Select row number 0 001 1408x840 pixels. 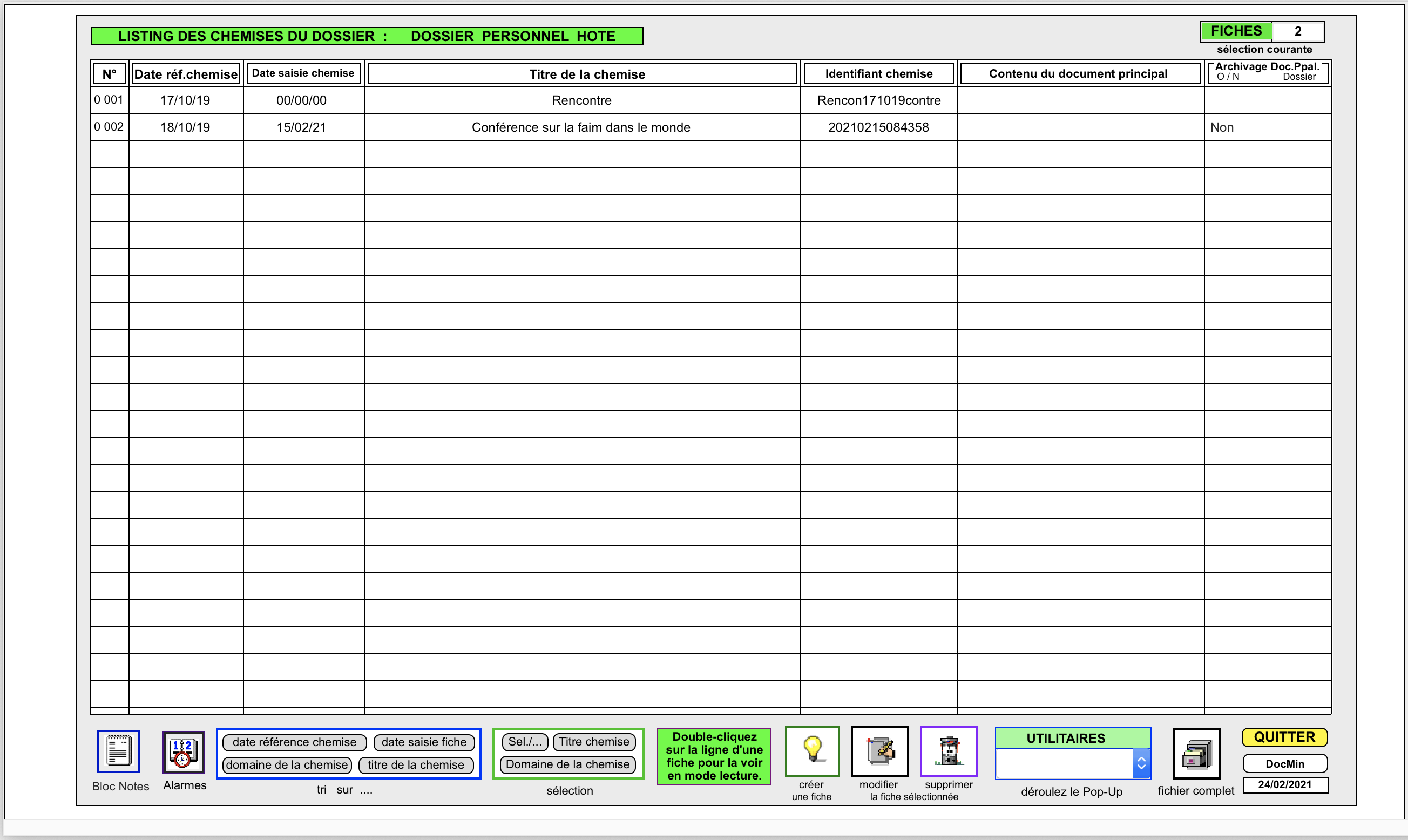pyautogui.click(x=109, y=100)
